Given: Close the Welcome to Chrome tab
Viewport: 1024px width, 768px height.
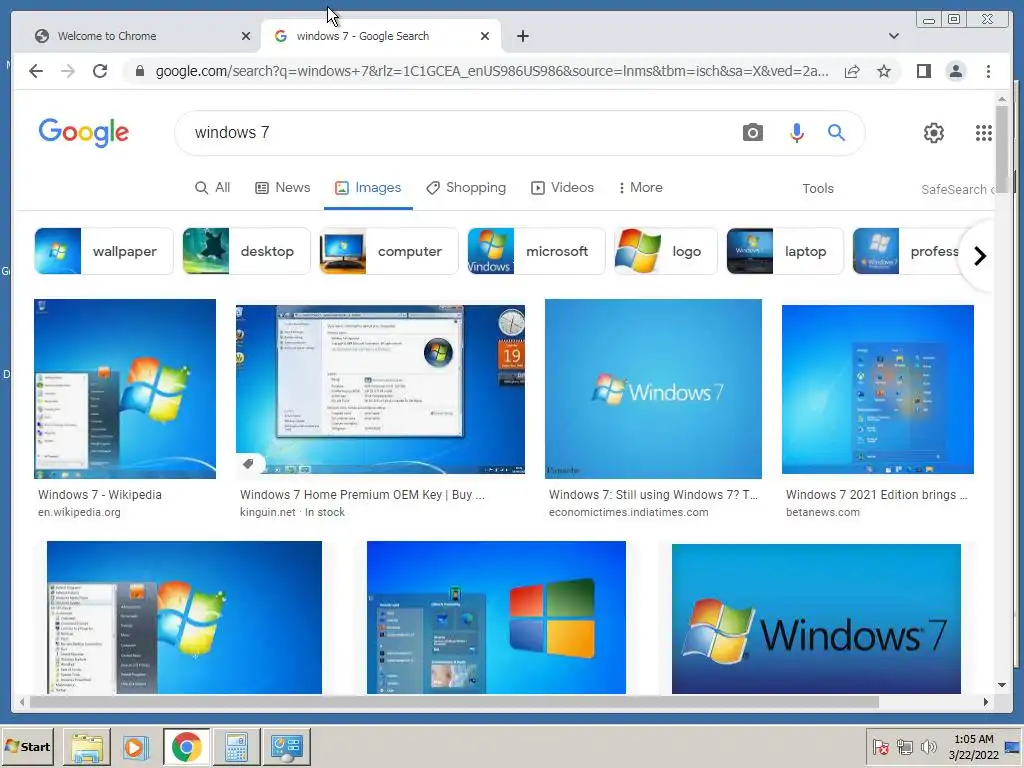Looking at the screenshot, I should coord(246,36).
